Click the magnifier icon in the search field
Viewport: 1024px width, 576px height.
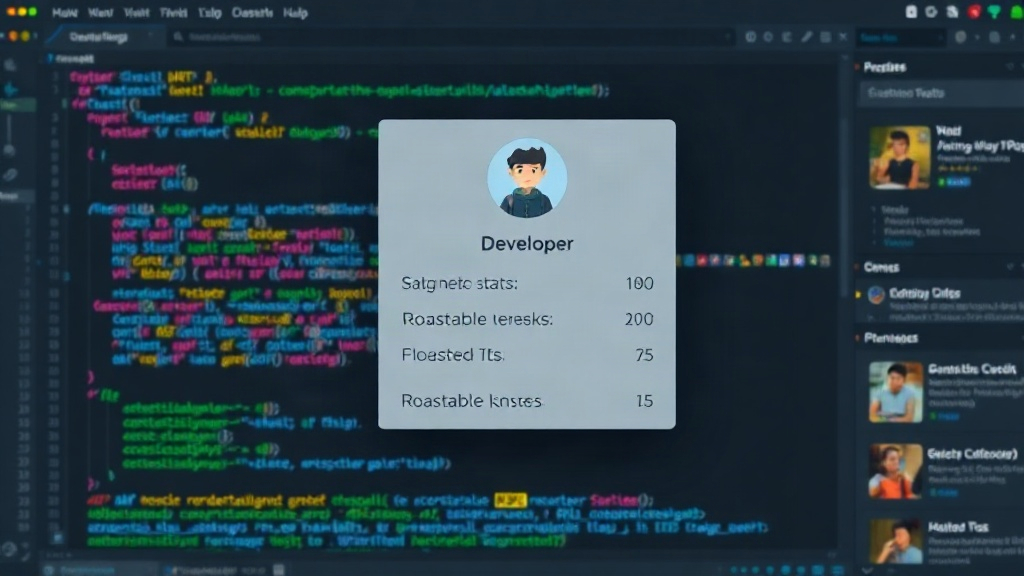(178, 37)
